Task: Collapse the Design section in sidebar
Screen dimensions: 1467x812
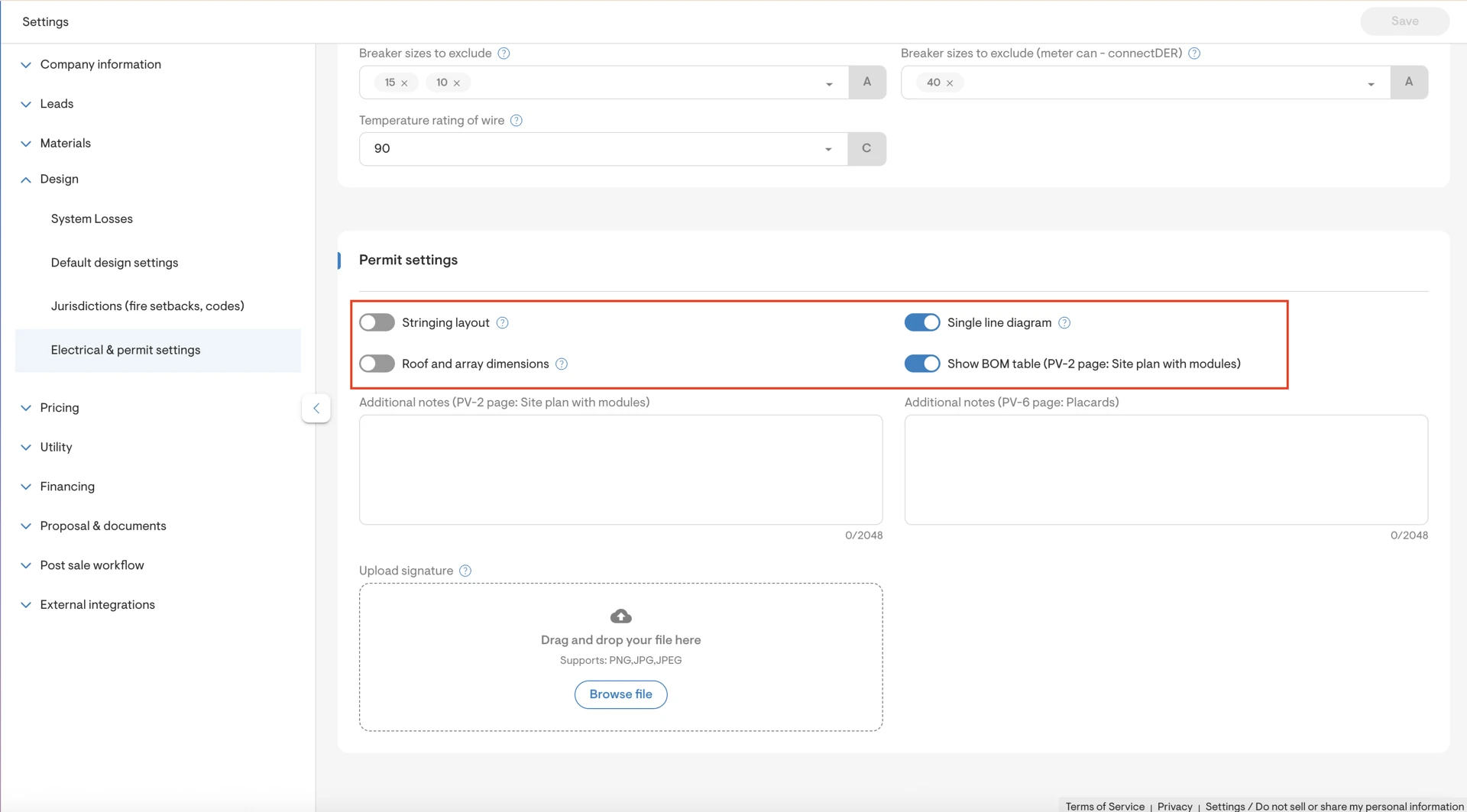Action: tap(59, 180)
